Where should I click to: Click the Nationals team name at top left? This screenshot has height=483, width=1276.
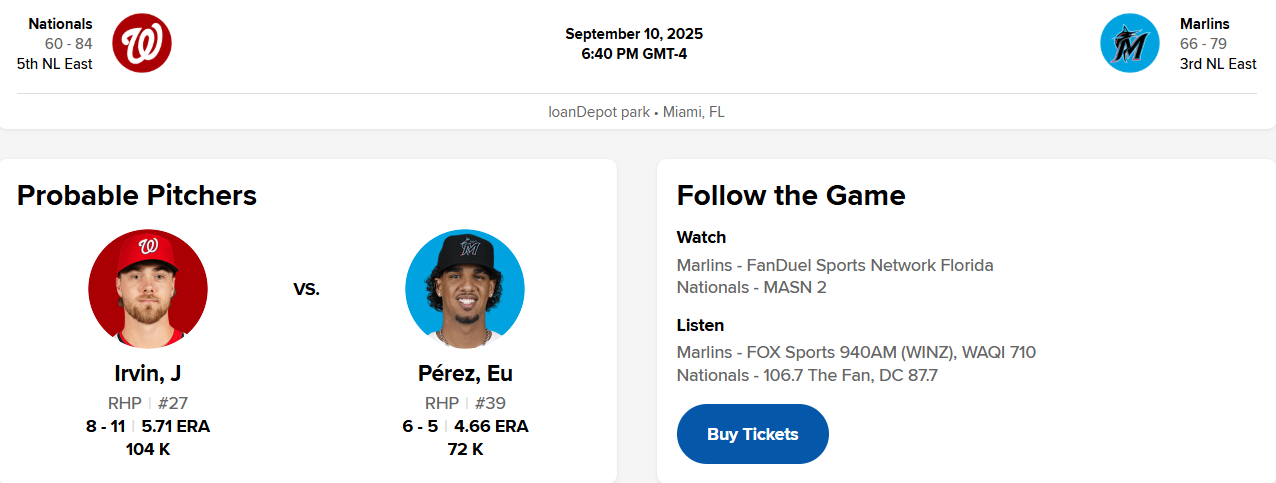tap(60, 23)
